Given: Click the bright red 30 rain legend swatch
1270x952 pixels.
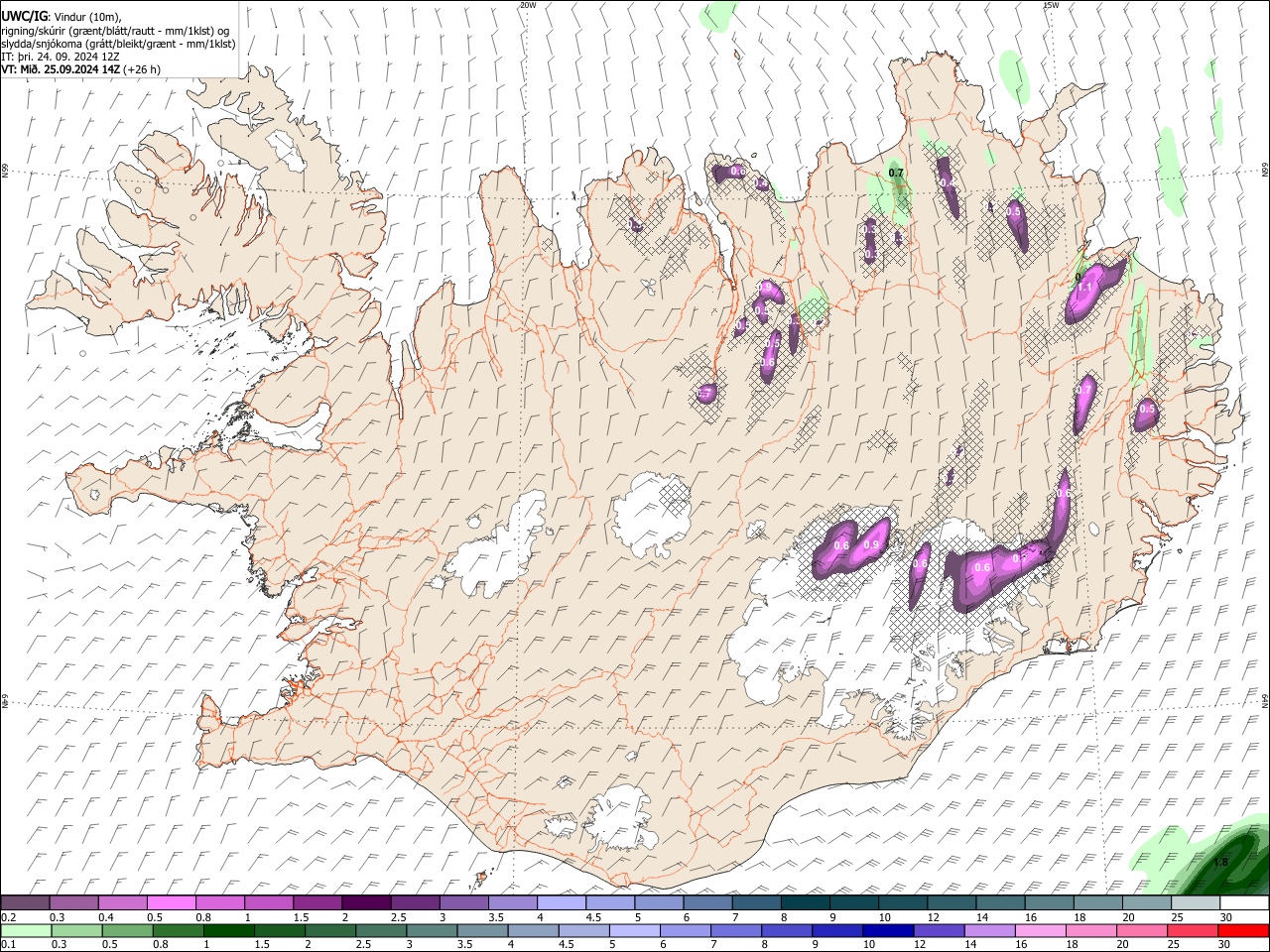Looking at the screenshot, I should (x=1243, y=930).
